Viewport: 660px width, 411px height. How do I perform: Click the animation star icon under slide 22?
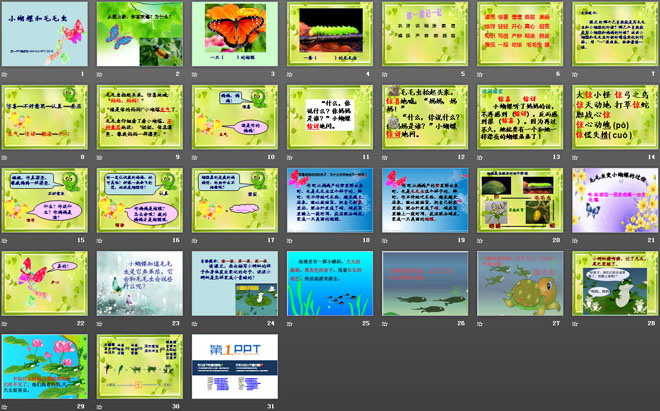tap(4, 324)
